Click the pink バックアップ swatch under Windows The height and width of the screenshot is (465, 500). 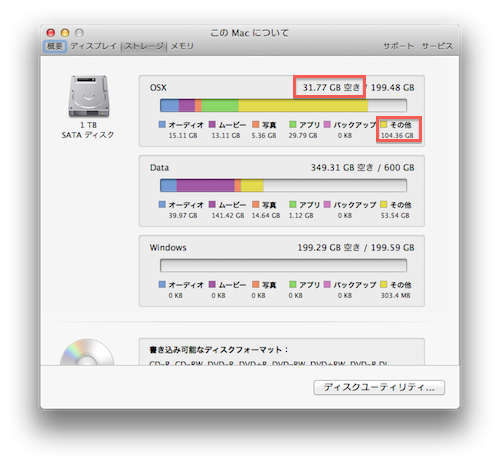tap(327, 284)
